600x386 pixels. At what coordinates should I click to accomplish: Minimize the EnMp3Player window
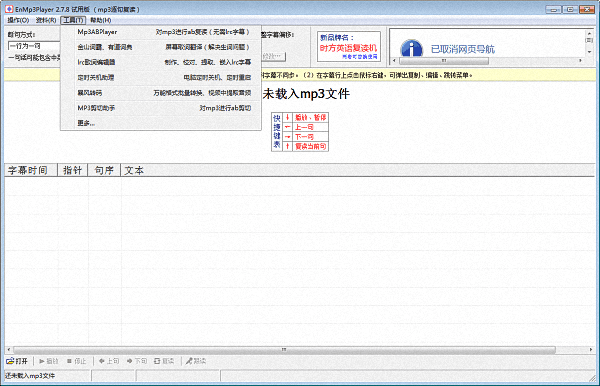pos(554,9)
